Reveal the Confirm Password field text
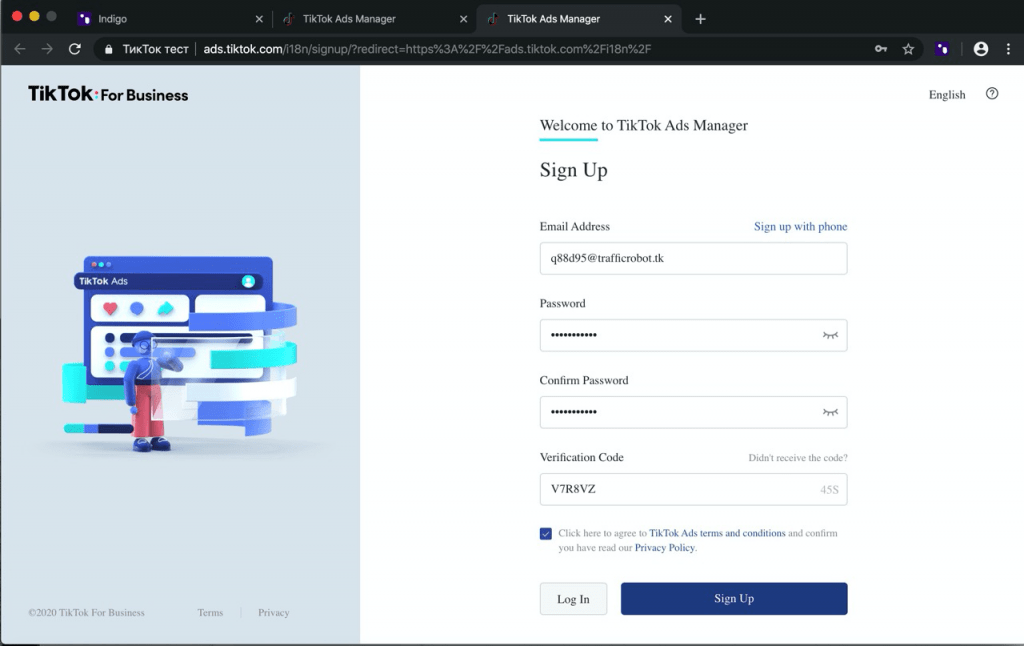This screenshot has height=646, width=1024. click(829, 412)
